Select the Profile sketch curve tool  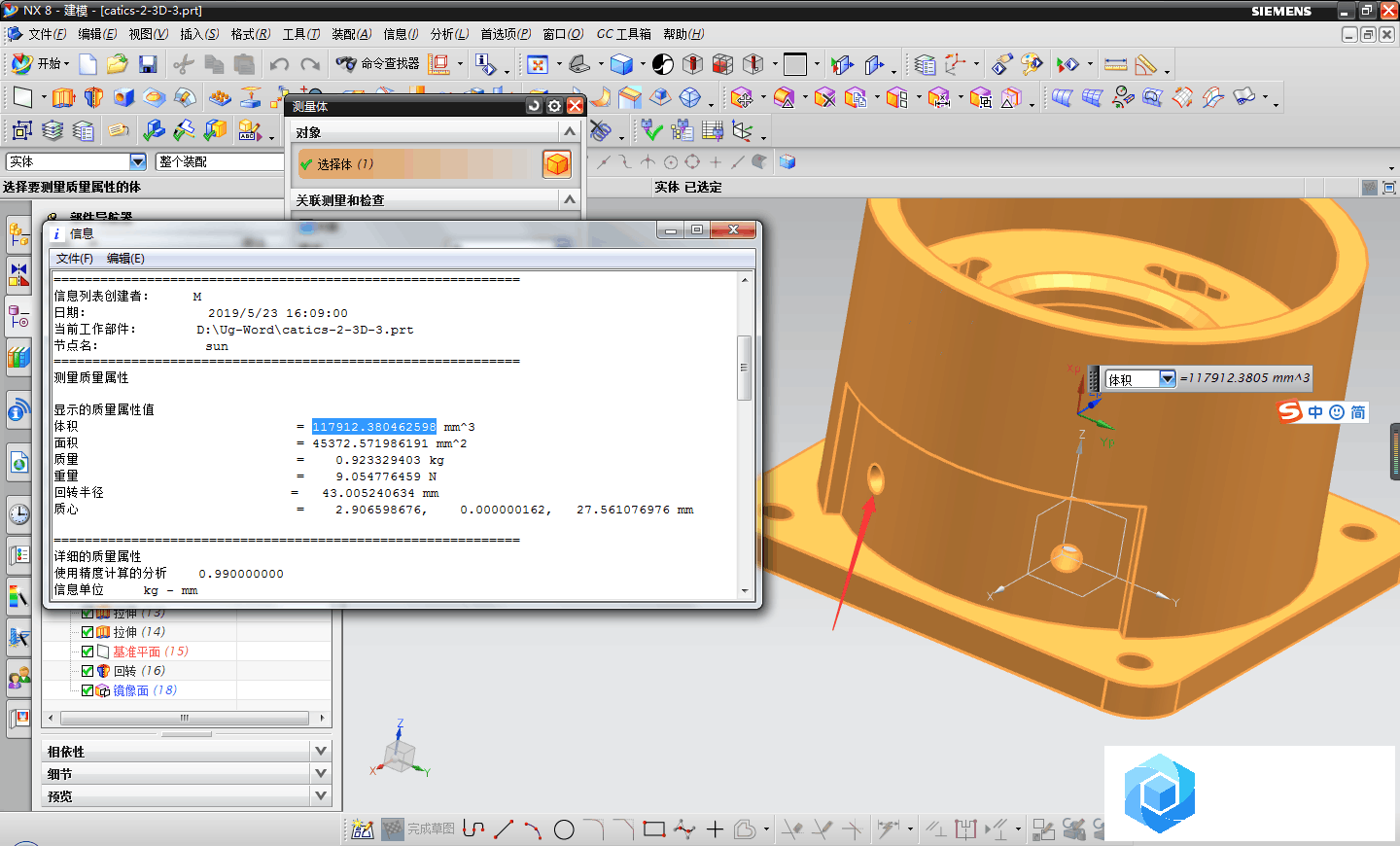(x=473, y=828)
